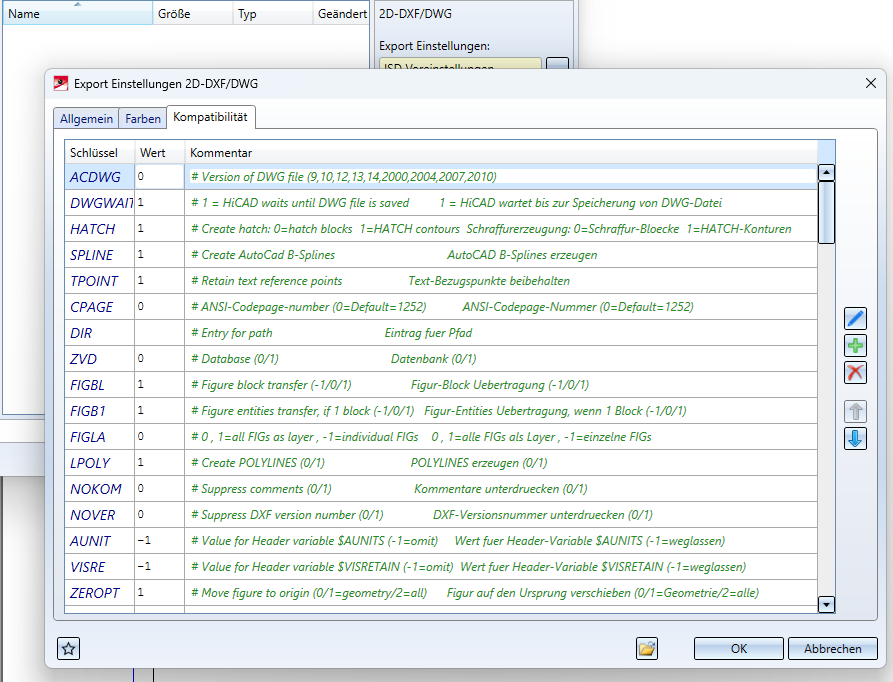Click the empty DIR value cell

[x=159, y=333]
